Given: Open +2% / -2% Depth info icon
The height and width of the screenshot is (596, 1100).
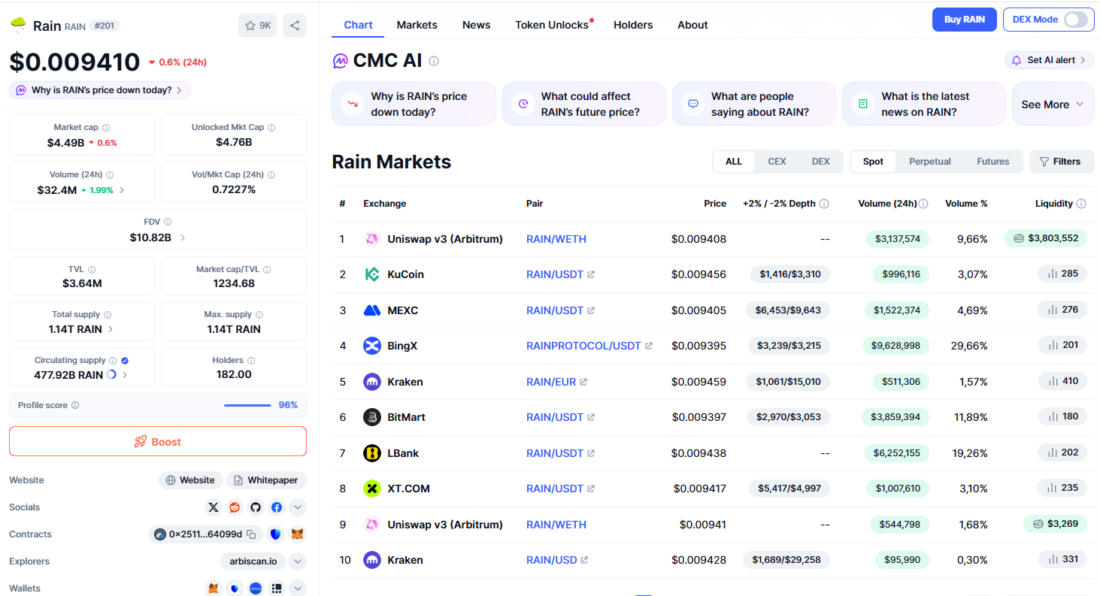Looking at the screenshot, I should click(x=824, y=204).
